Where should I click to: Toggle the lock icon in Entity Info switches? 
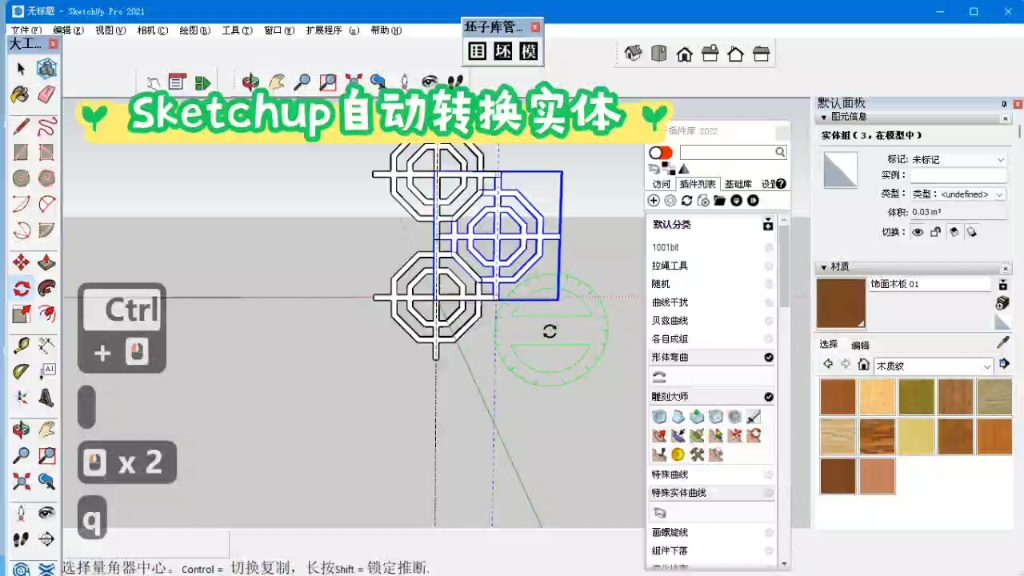(935, 231)
